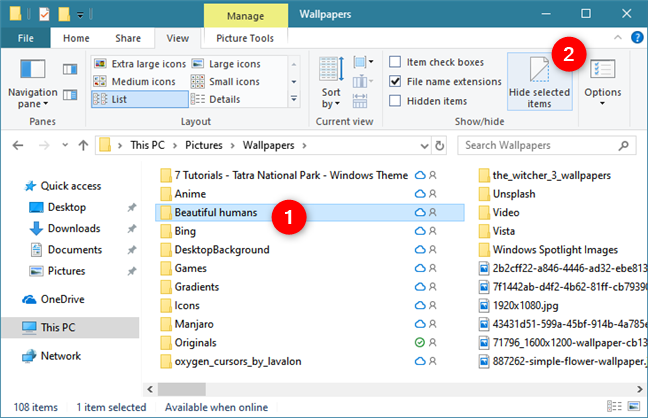Click the Forward navigation arrow
The height and width of the screenshot is (418, 648).
(44, 145)
